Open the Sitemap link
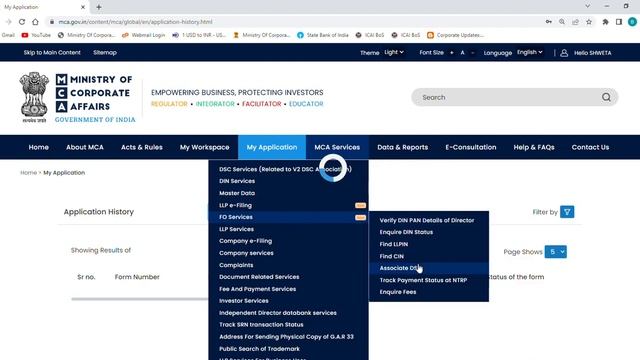 [105, 52]
